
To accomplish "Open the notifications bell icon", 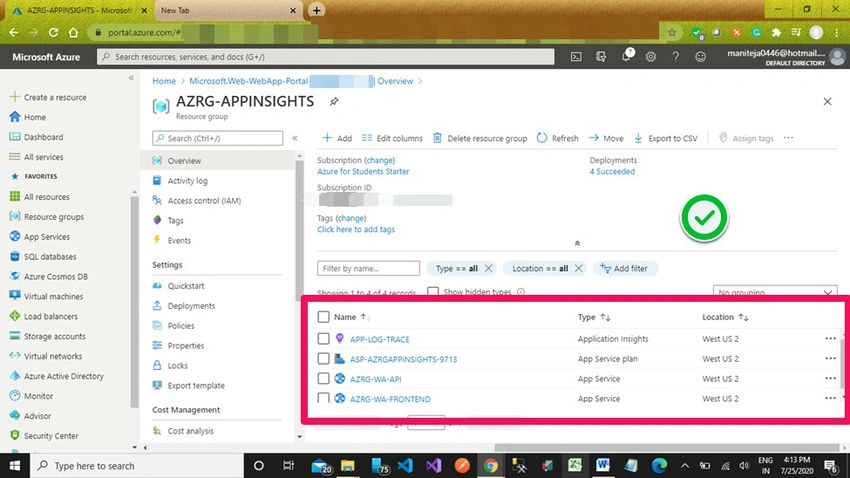I will point(626,56).
